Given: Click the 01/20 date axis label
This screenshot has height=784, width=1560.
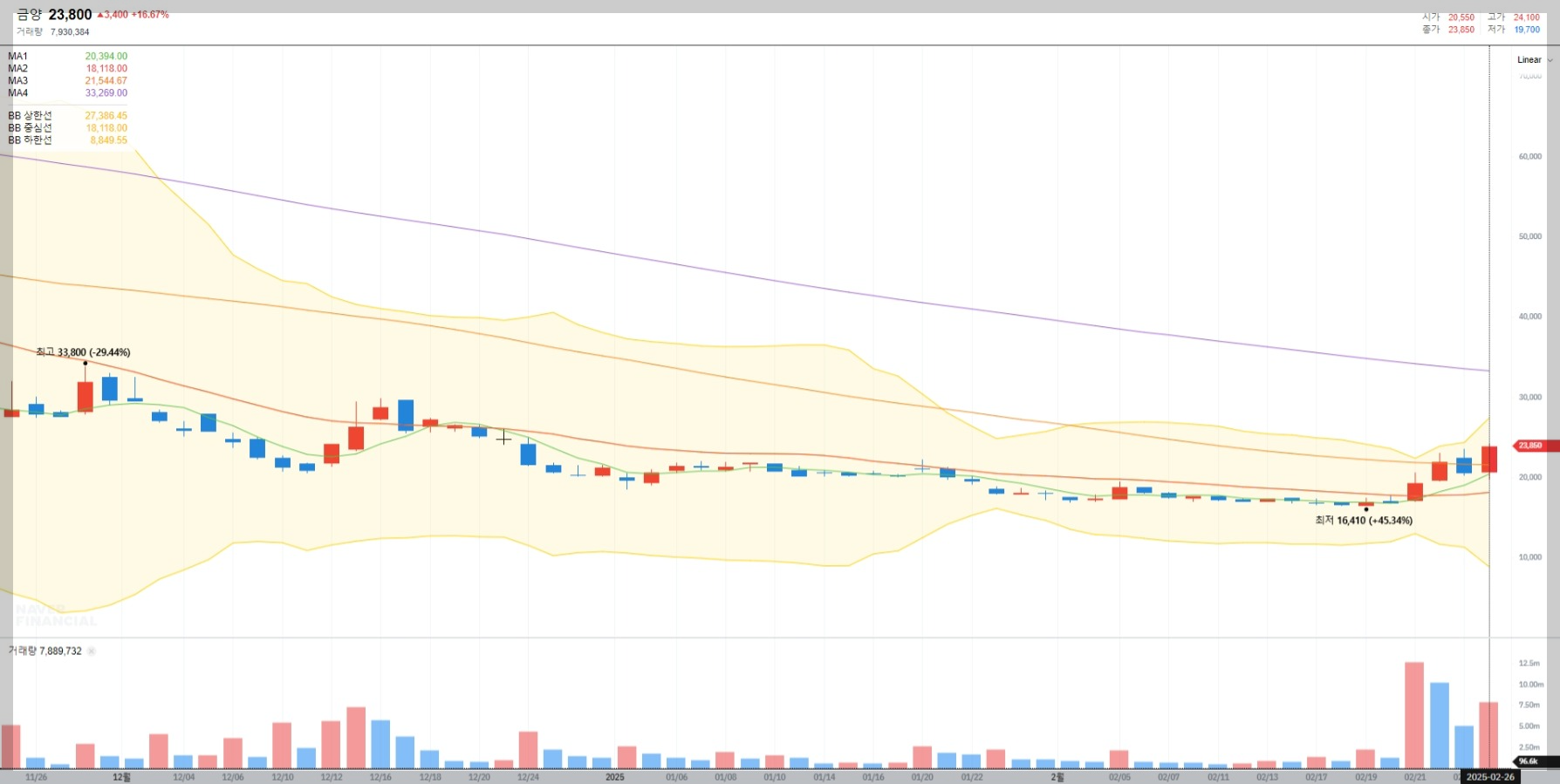Looking at the screenshot, I should (922, 777).
